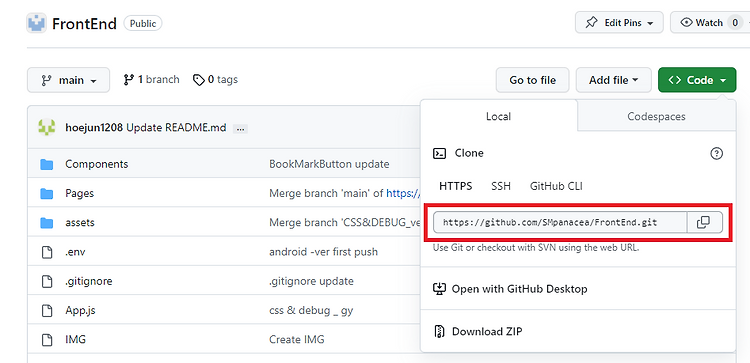Click the .gitignore update commit message
This screenshot has width=750, height=363.
311,281
